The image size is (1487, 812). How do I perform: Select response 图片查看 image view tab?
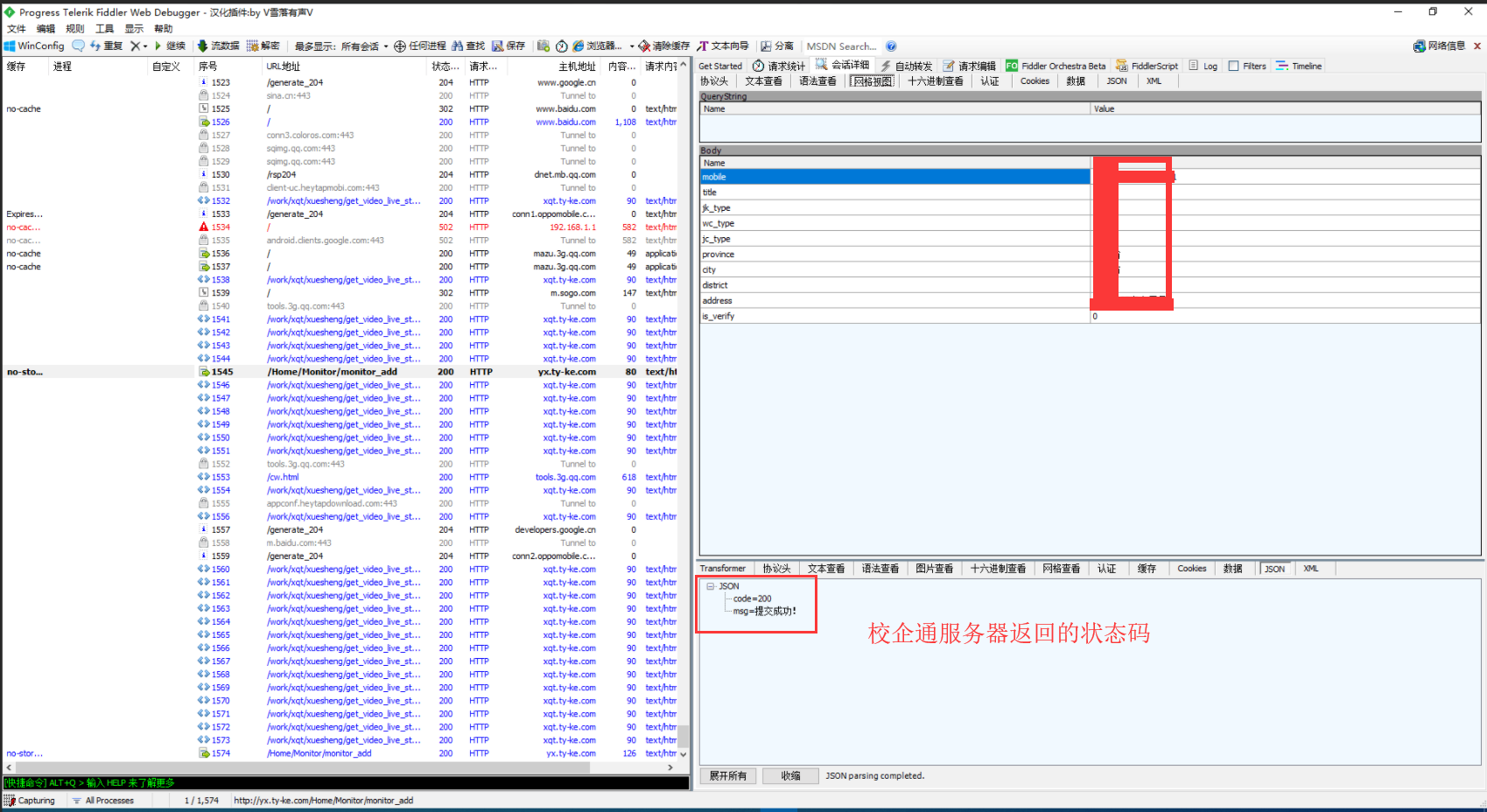point(934,569)
